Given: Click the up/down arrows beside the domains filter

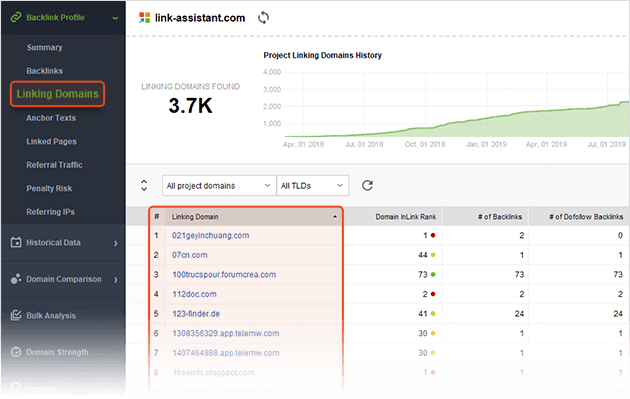Looking at the screenshot, I should pos(144,185).
